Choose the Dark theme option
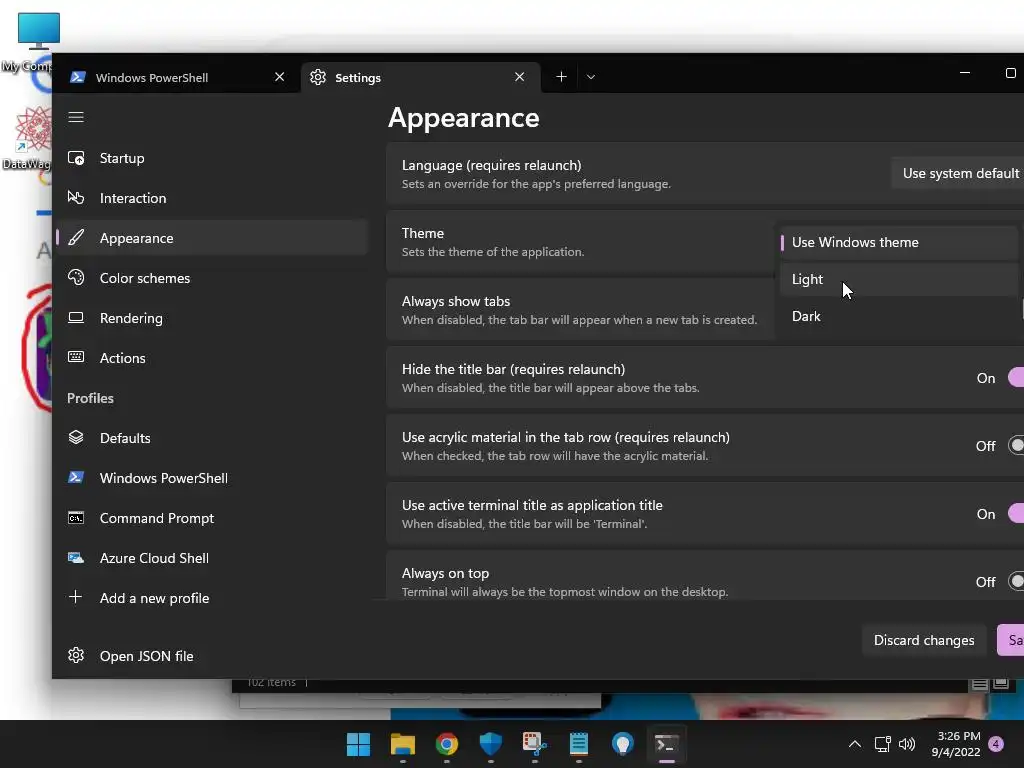This screenshot has height=768, width=1024. 899,316
